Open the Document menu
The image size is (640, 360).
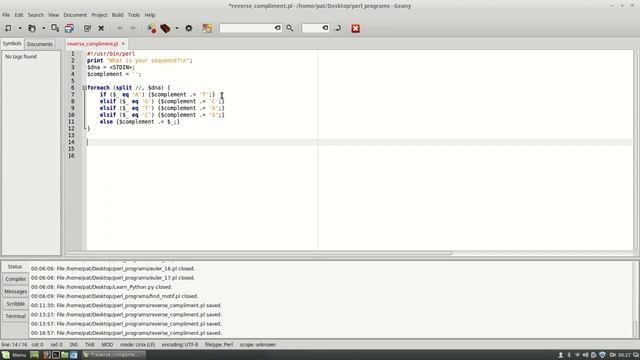point(75,15)
